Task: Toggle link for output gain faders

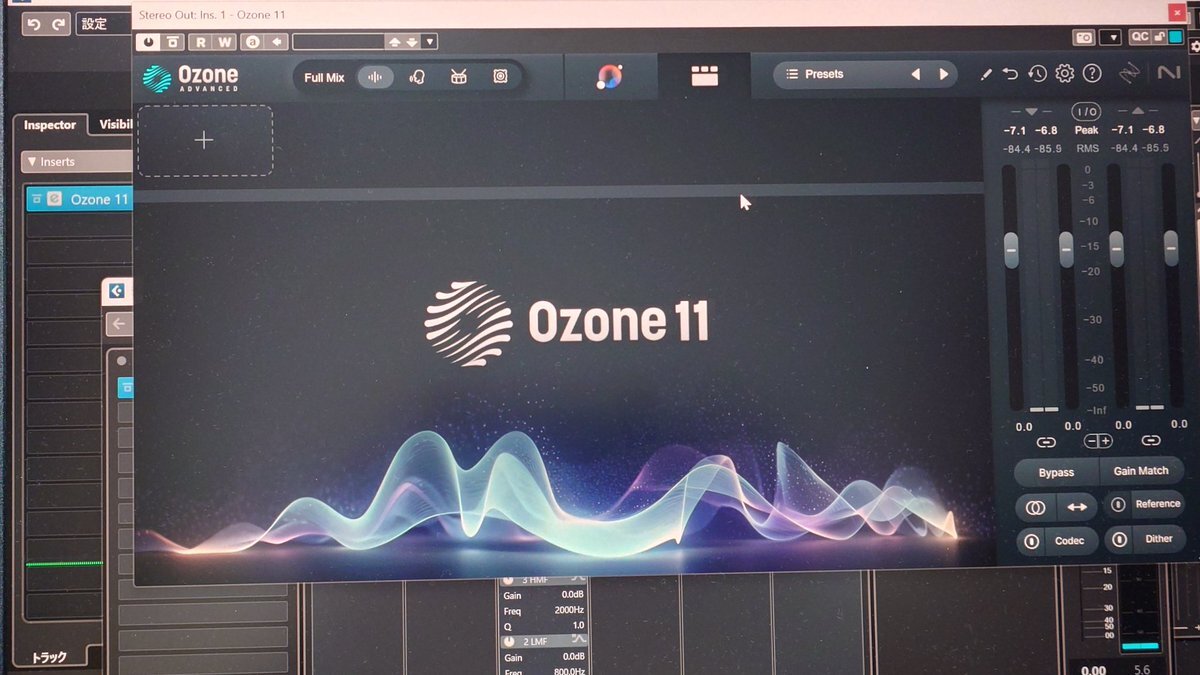Action: [x=1151, y=440]
